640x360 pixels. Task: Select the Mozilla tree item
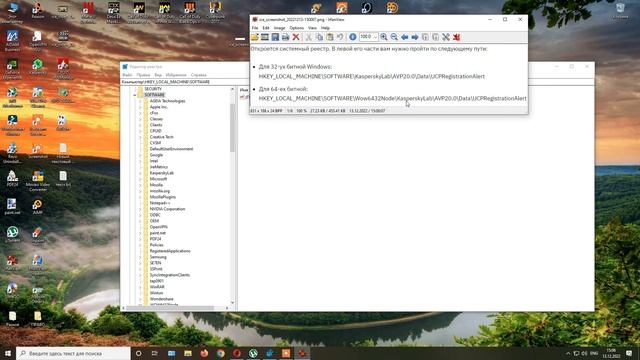point(156,185)
